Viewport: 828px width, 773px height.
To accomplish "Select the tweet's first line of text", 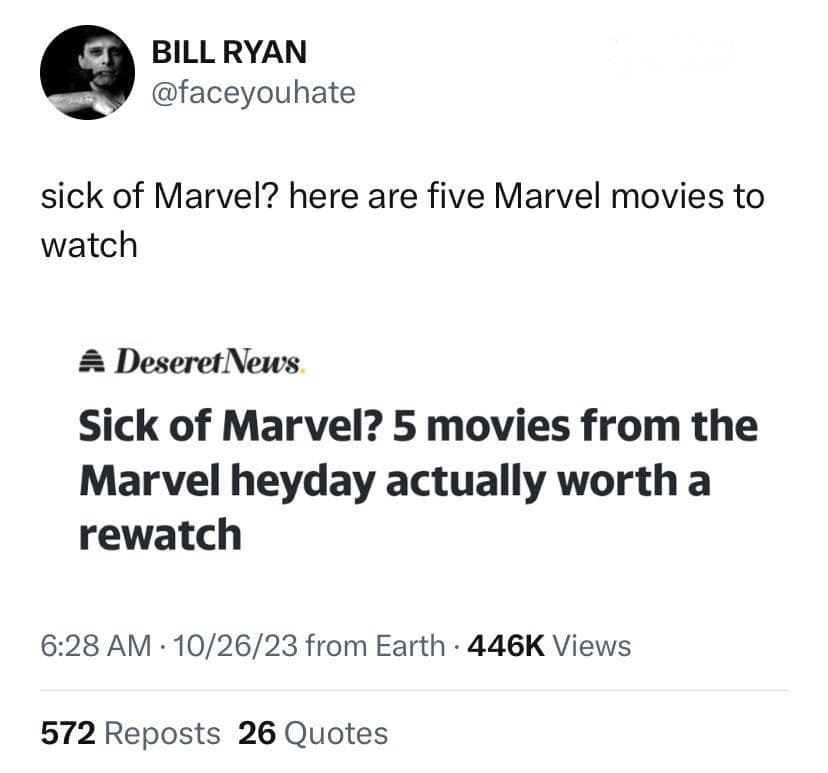I will (401, 196).
